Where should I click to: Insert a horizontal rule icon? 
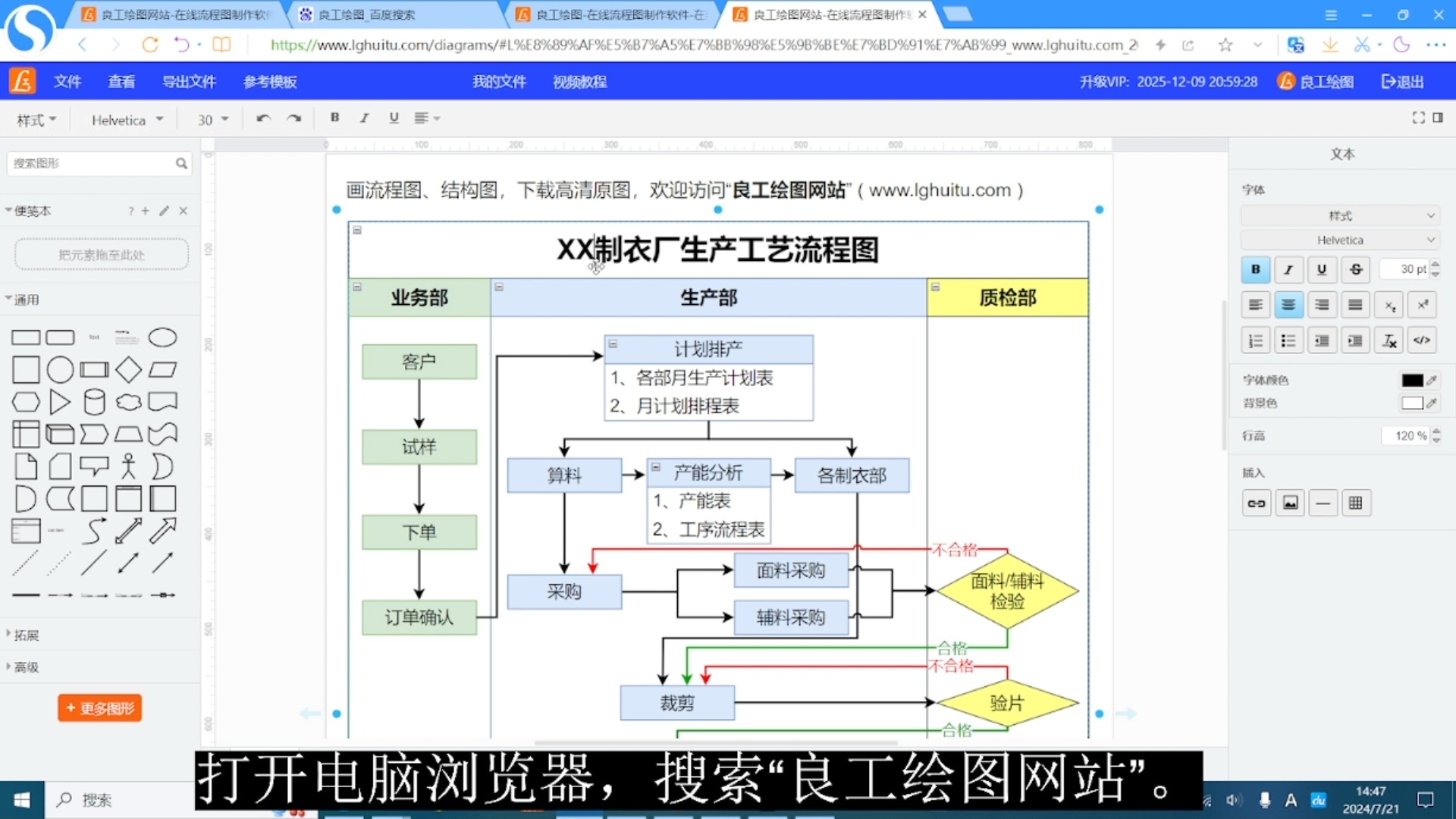click(1323, 503)
